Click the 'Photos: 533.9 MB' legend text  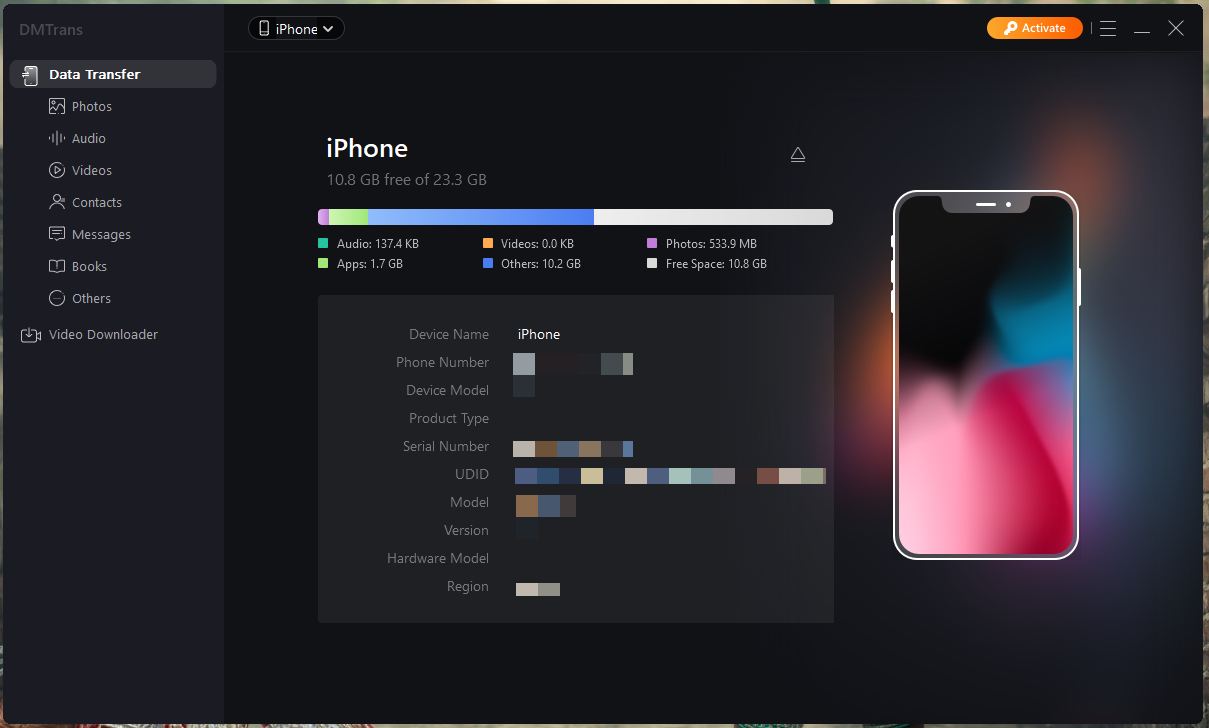point(711,243)
